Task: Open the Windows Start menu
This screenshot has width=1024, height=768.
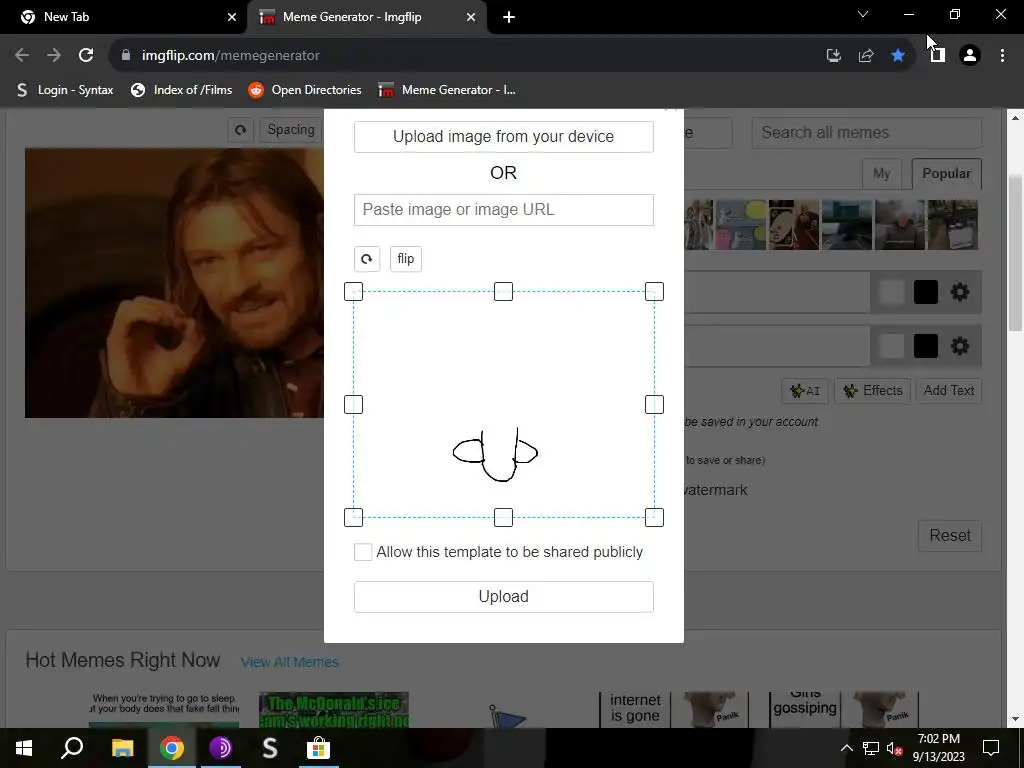Action: (x=24, y=748)
